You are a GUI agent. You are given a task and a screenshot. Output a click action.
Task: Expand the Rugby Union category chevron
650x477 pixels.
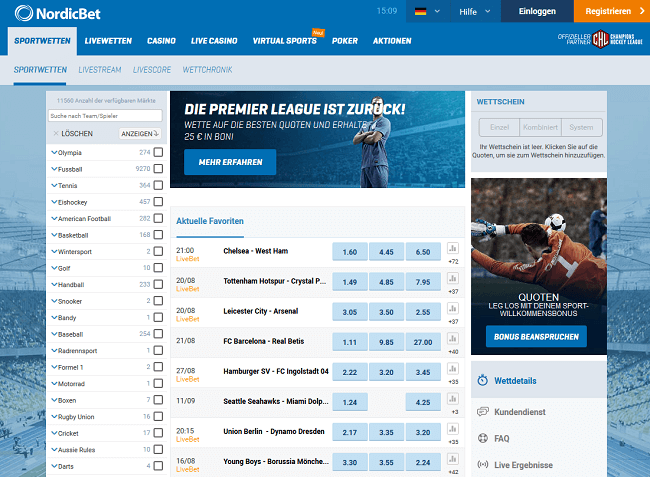click(54, 416)
